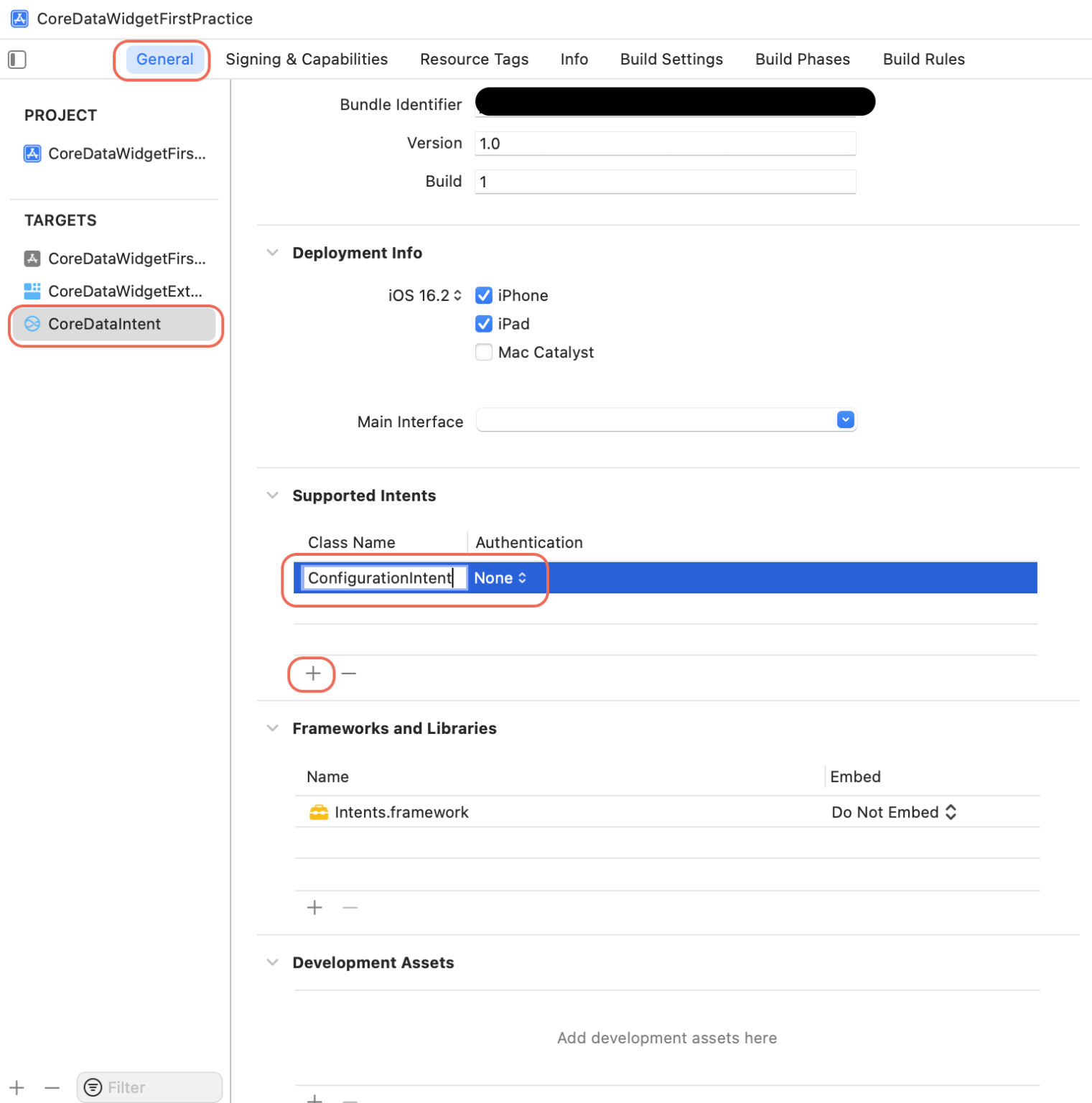
Task: Enable the Mac Catalyst checkbox
Action: [x=484, y=352]
